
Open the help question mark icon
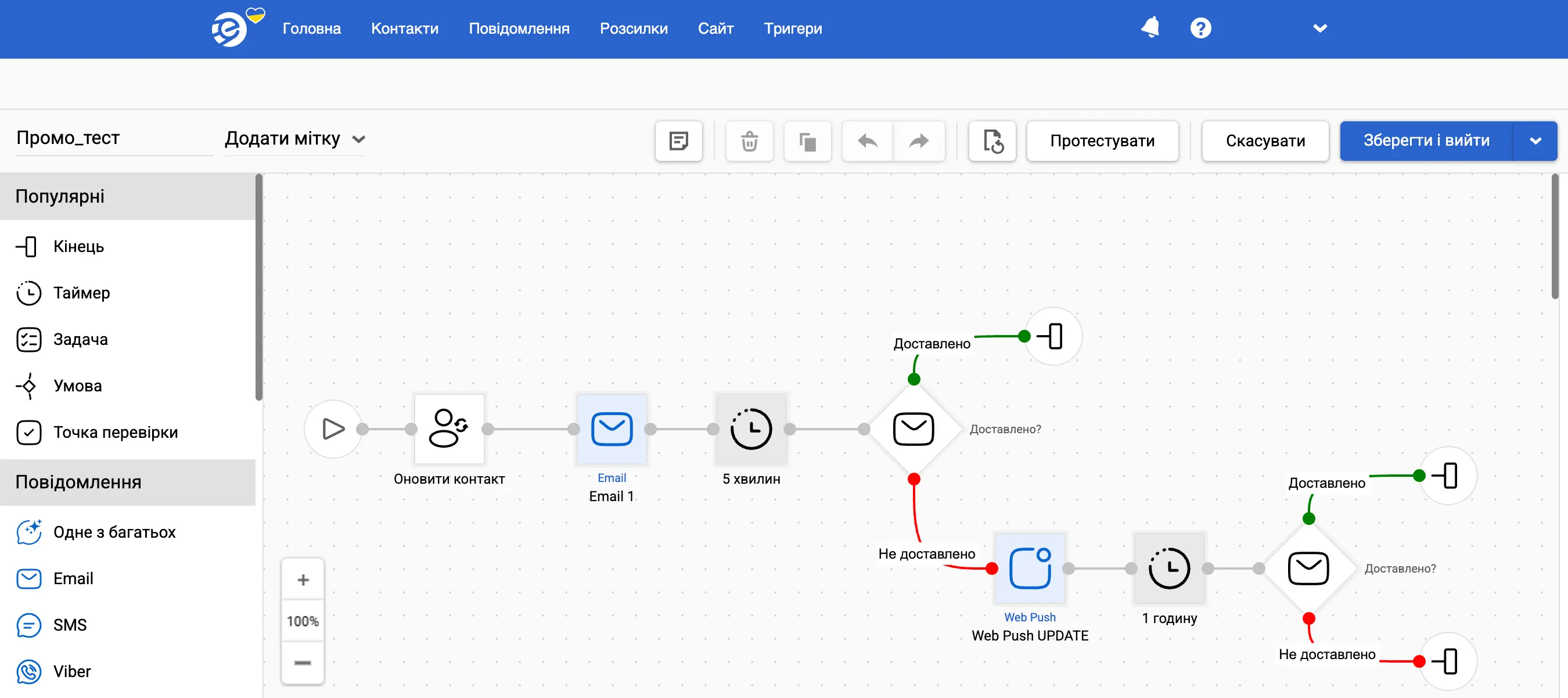(1200, 28)
